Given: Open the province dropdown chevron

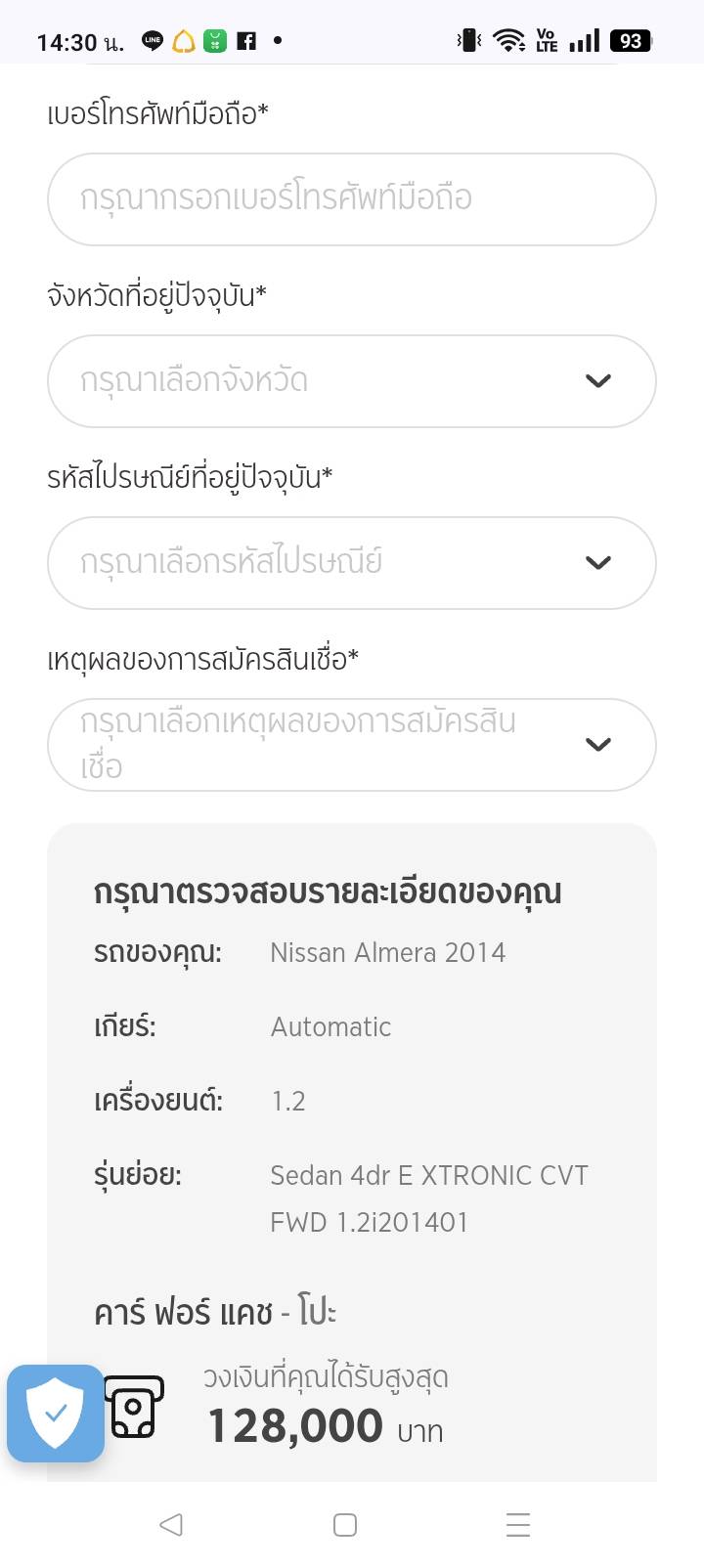Looking at the screenshot, I should click(597, 380).
